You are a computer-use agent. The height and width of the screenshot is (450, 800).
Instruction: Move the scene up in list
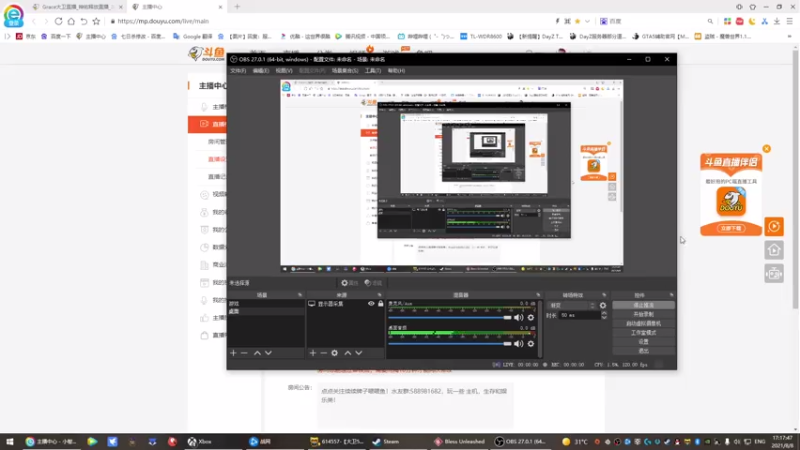[x=257, y=353]
